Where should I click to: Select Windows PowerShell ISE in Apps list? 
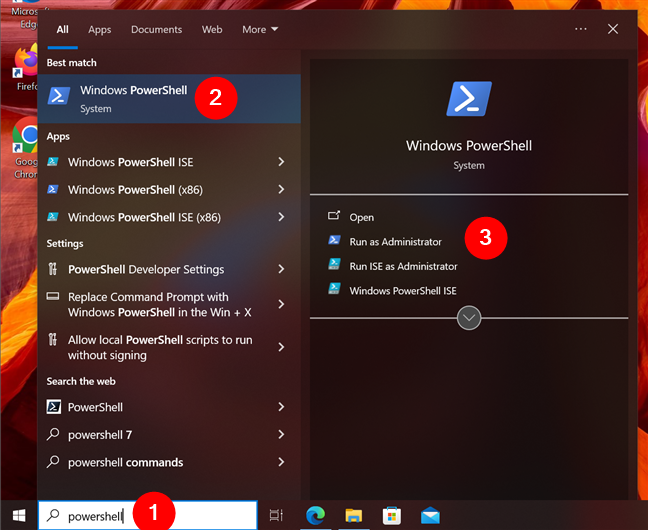pyautogui.click(x=131, y=162)
